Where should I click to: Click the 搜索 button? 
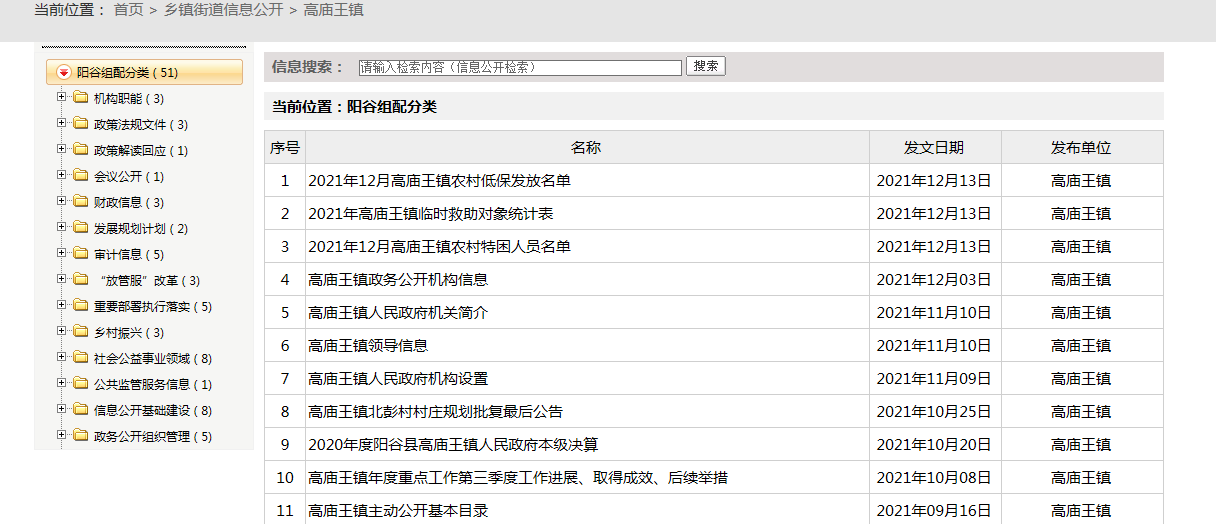706,66
